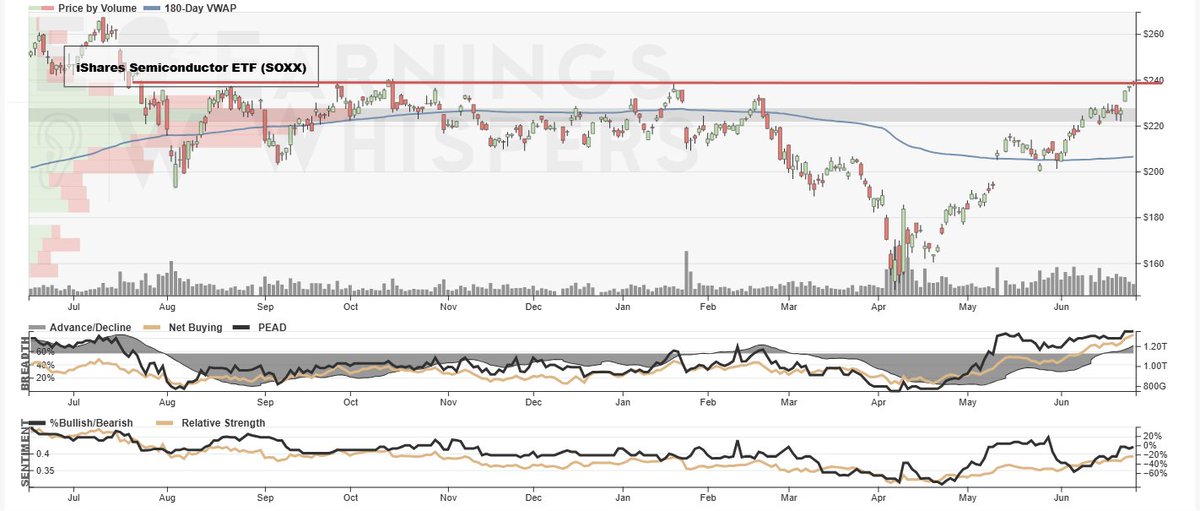Screen dimensions: 1200x511
Task: Click the -20% sentiment axis value
Action: [1153, 455]
